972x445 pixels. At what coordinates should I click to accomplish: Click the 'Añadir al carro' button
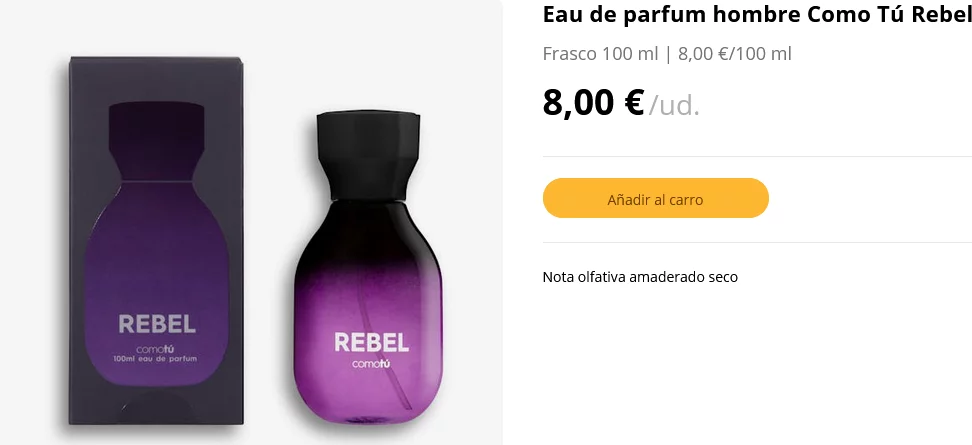(x=655, y=198)
